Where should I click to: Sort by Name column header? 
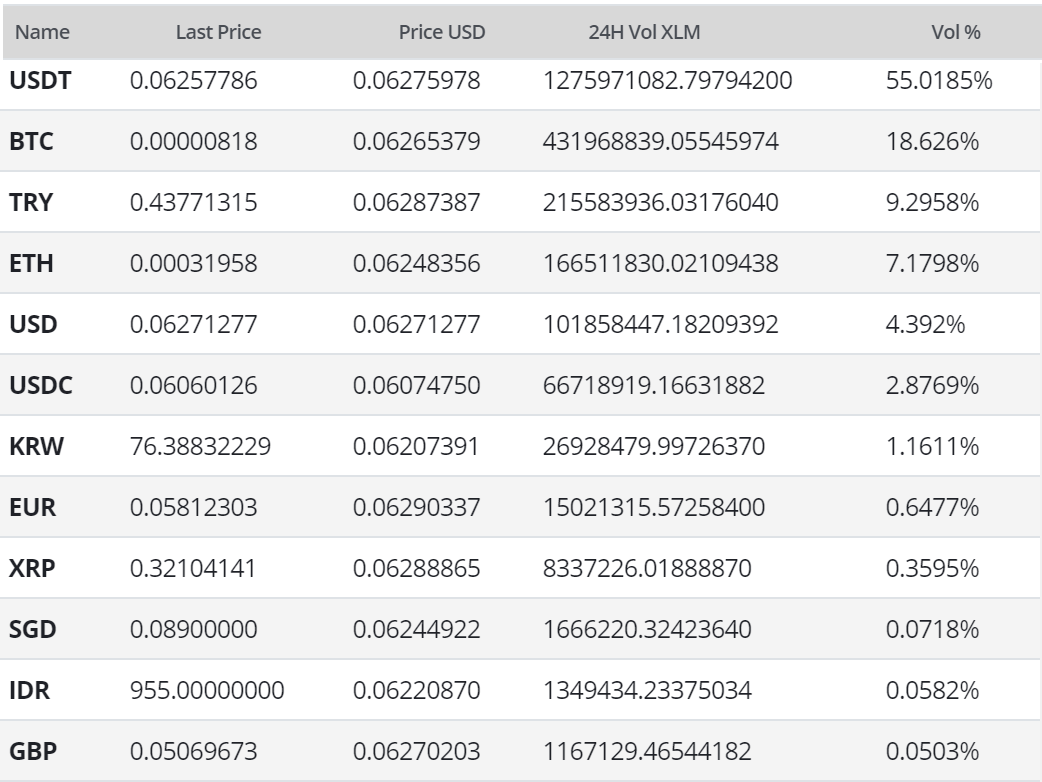(x=43, y=32)
